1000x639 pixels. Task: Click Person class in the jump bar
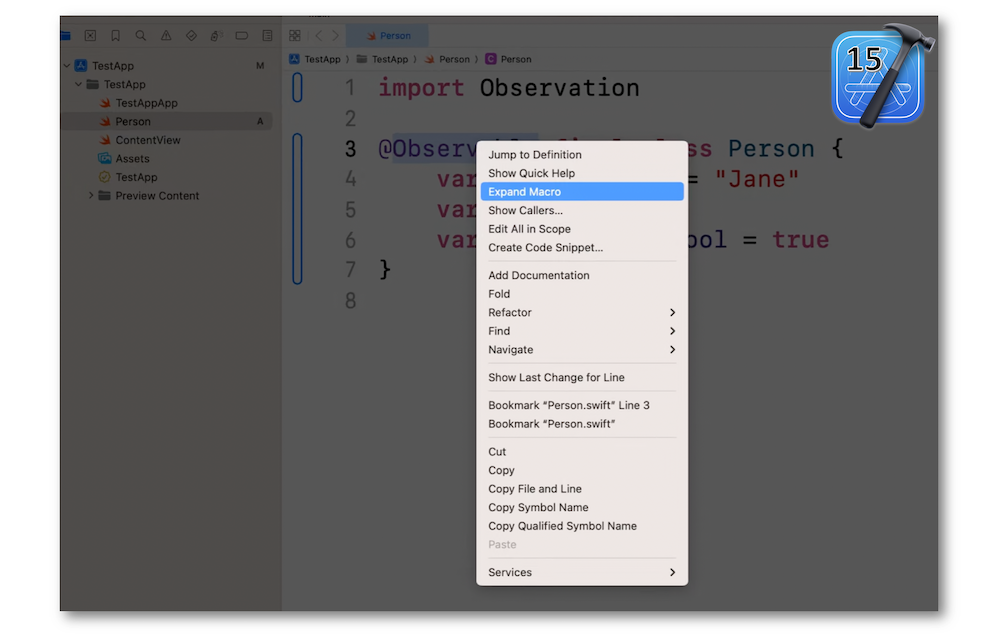[x=508, y=59]
